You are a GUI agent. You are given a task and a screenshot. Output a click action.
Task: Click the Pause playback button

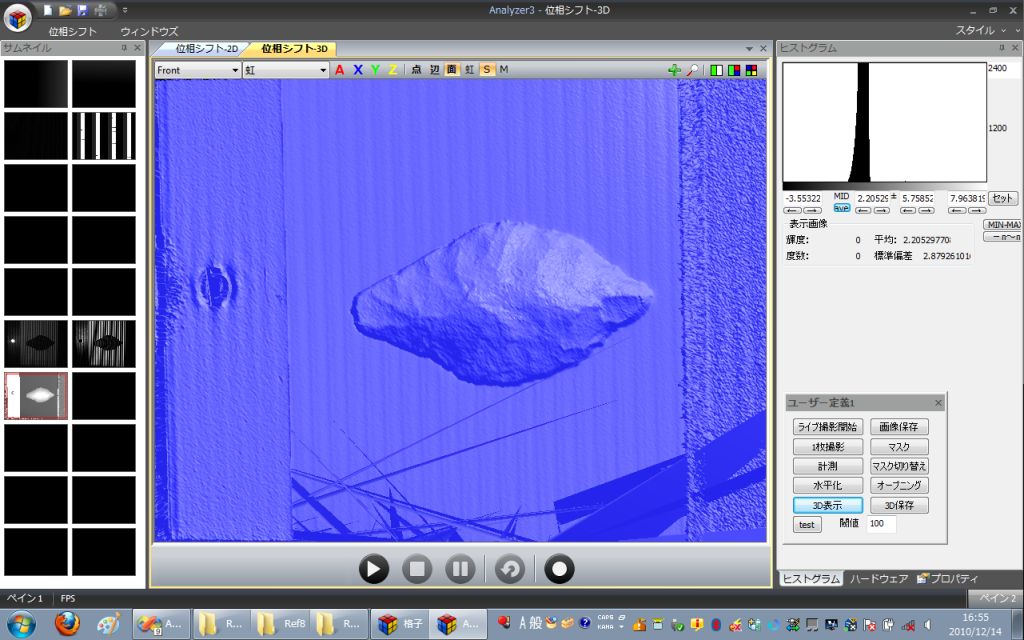point(460,569)
